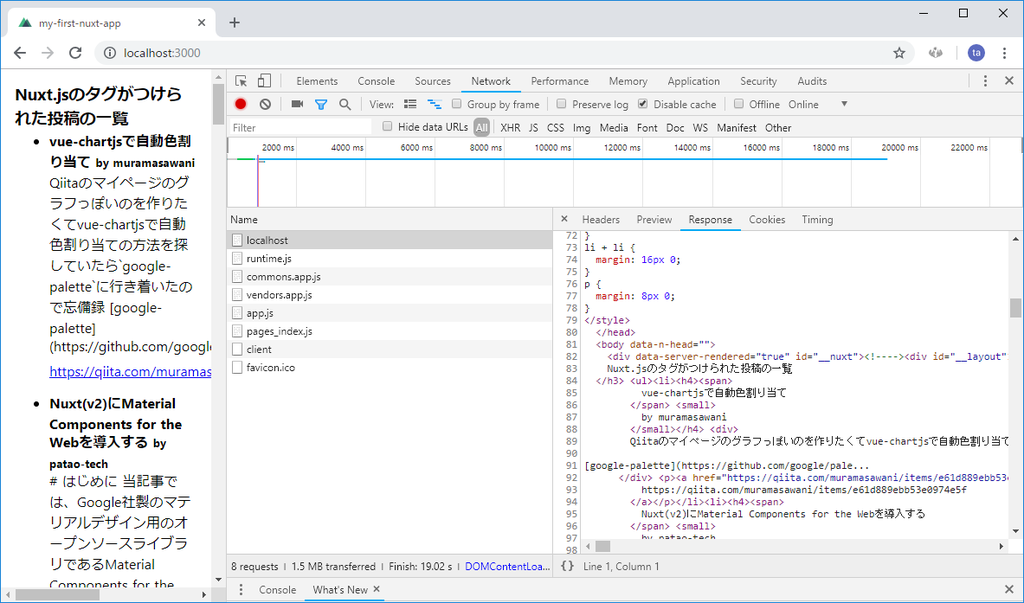Switch to the Application tab

(694, 81)
